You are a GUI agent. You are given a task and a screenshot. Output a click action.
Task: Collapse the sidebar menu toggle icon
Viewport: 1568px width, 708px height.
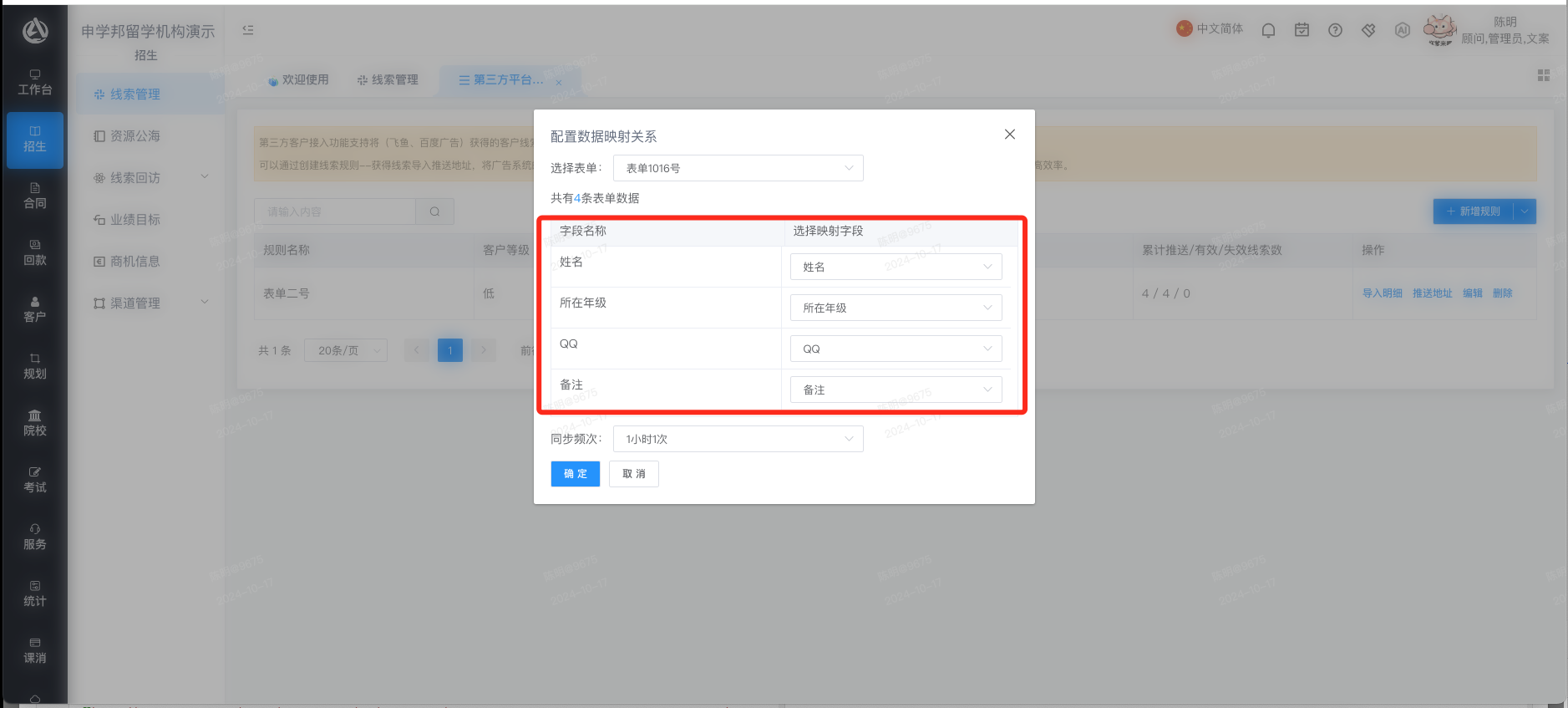point(248,30)
